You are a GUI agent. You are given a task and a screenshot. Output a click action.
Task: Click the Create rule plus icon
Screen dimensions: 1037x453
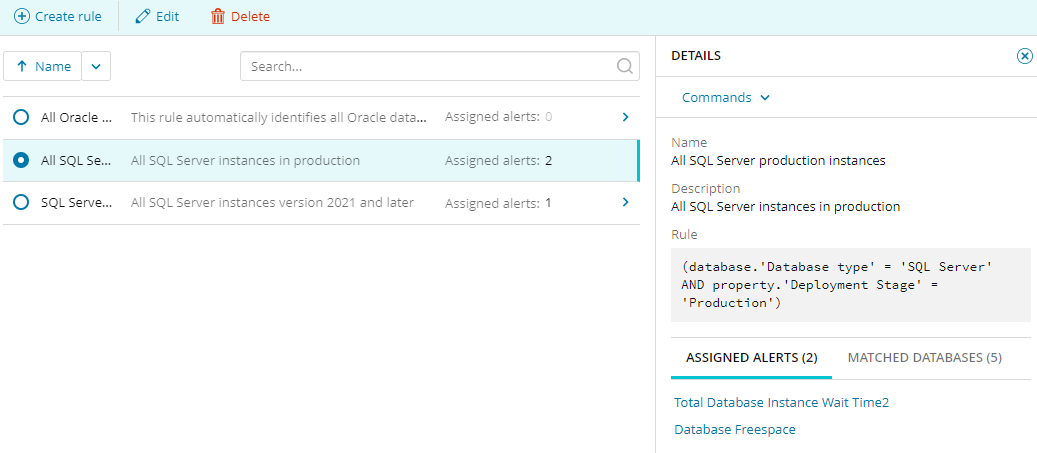tap(21, 17)
